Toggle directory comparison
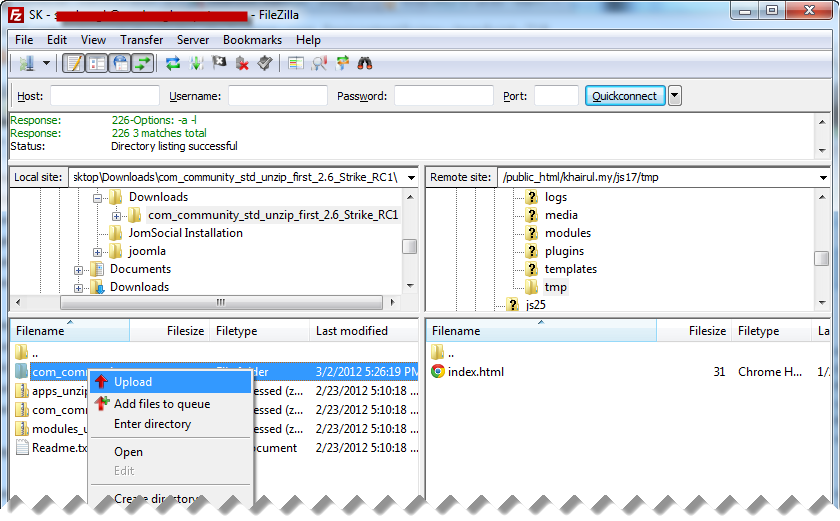Screen dimensions: 840x521 pos(319,63)
